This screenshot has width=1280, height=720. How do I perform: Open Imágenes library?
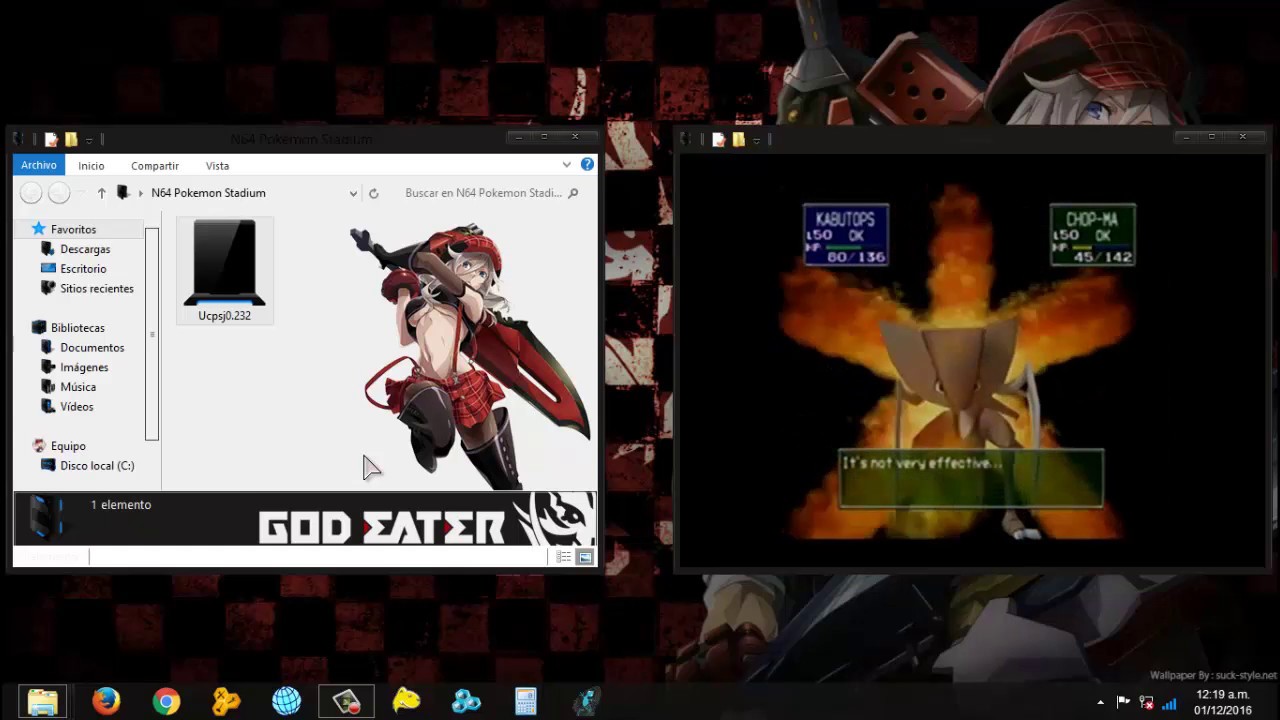[84, 367]
